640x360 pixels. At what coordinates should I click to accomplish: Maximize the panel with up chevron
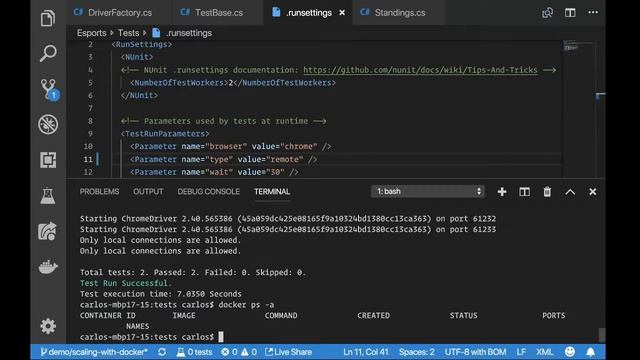pos(570,192)
